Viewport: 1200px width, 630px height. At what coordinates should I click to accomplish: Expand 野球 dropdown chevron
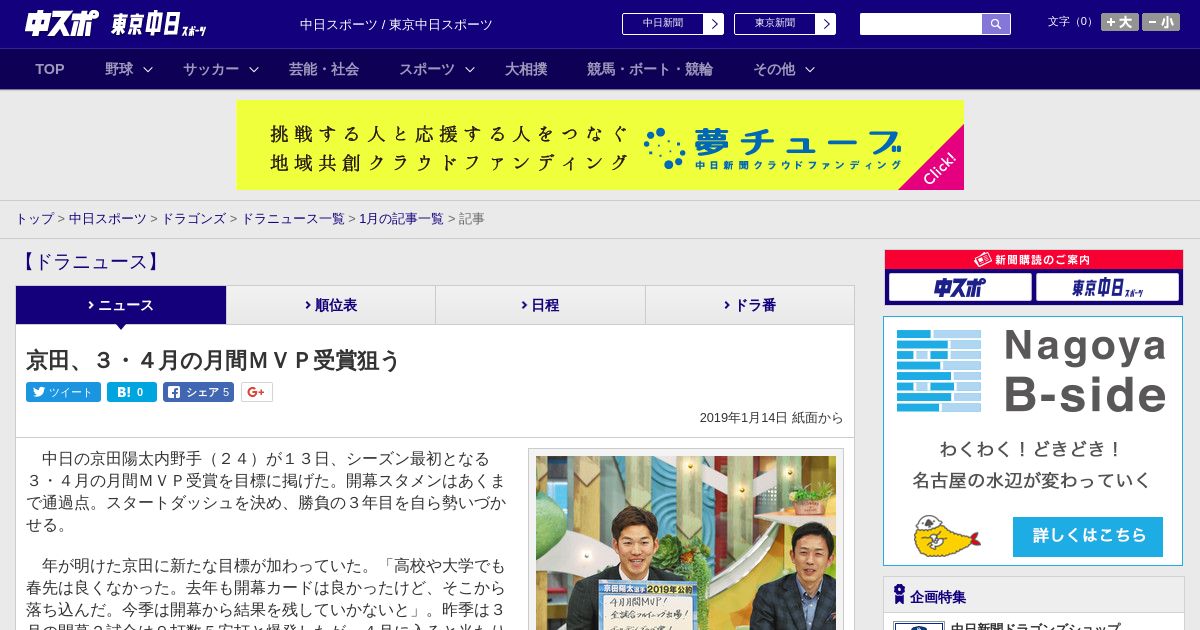click(148, 69)
